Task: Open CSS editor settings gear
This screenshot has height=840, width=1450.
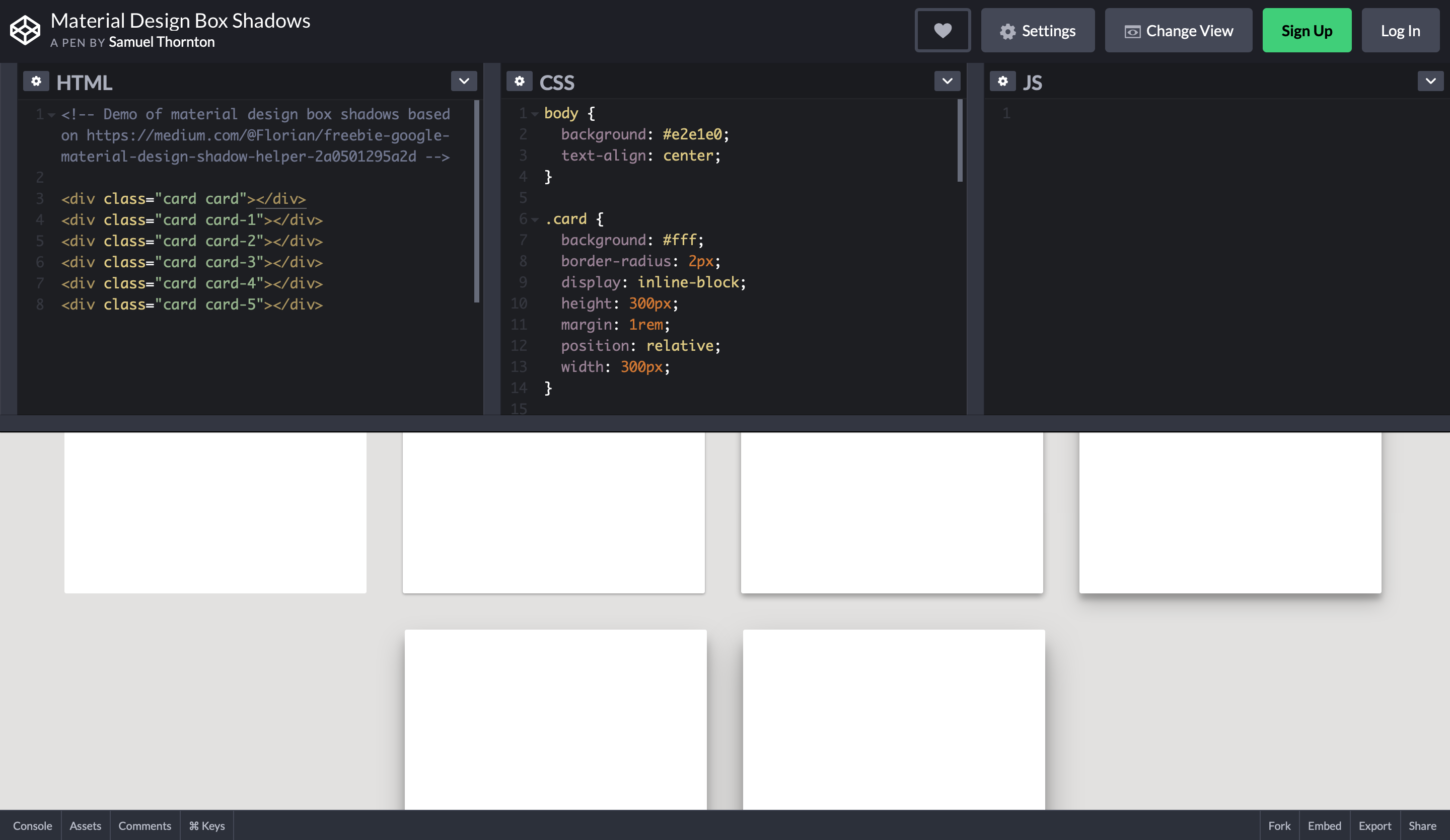Action: [x=519, y=82]
